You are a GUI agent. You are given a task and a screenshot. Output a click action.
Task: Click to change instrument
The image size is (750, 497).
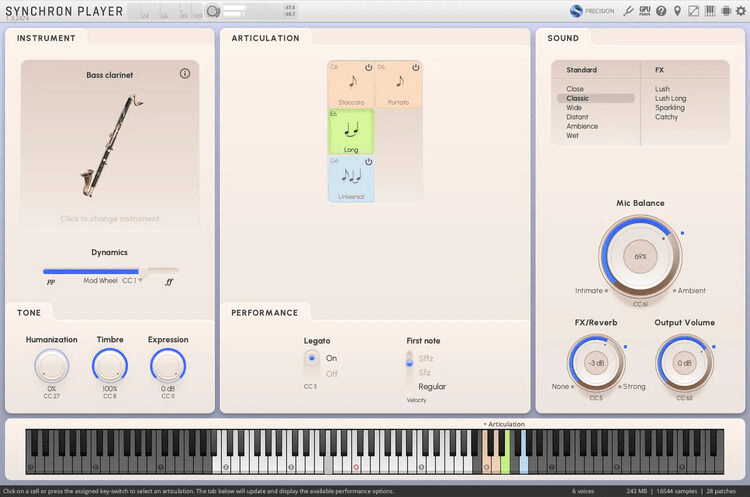(110, 218)
